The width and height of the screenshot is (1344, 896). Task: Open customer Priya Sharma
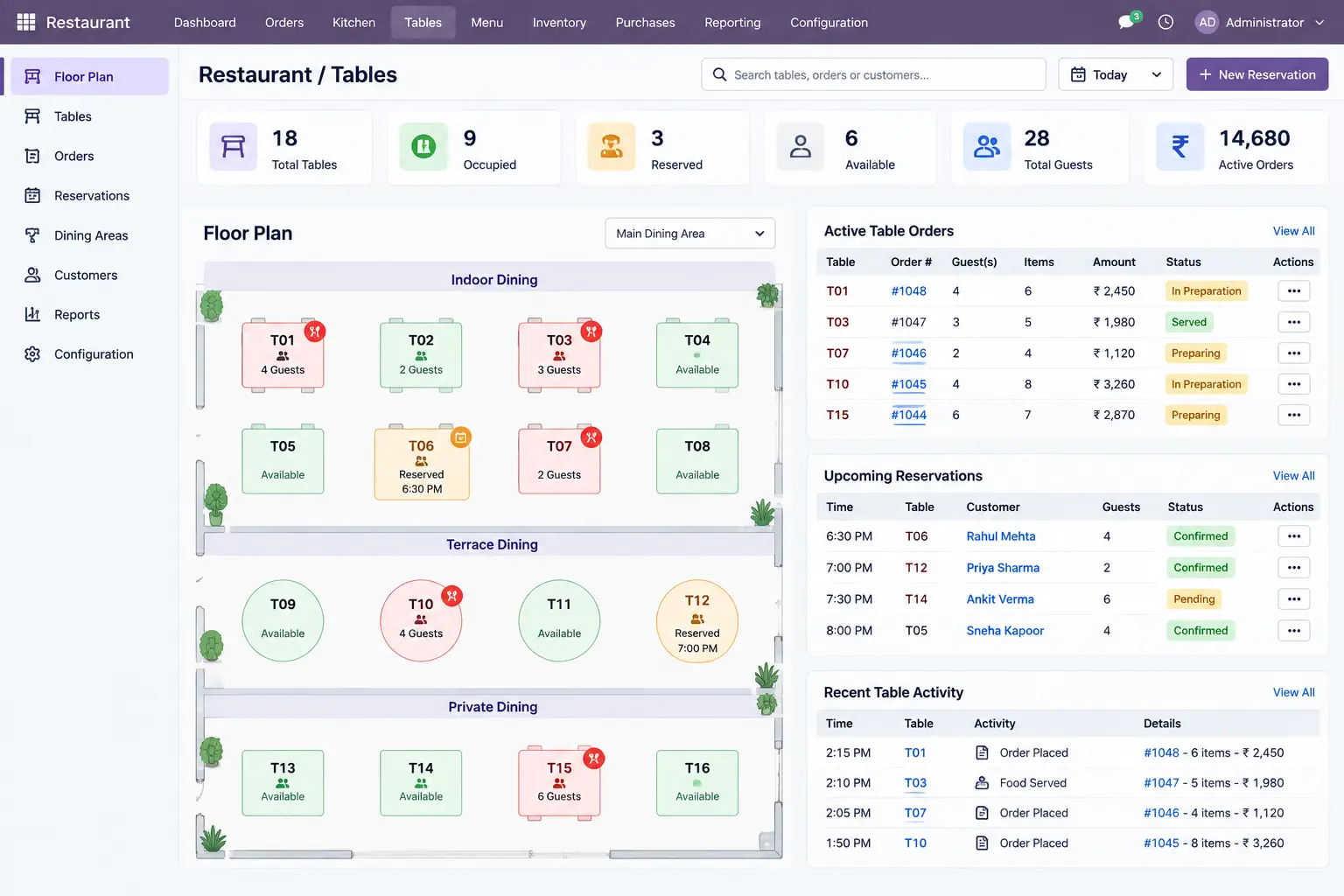[x=1003, y=568]
